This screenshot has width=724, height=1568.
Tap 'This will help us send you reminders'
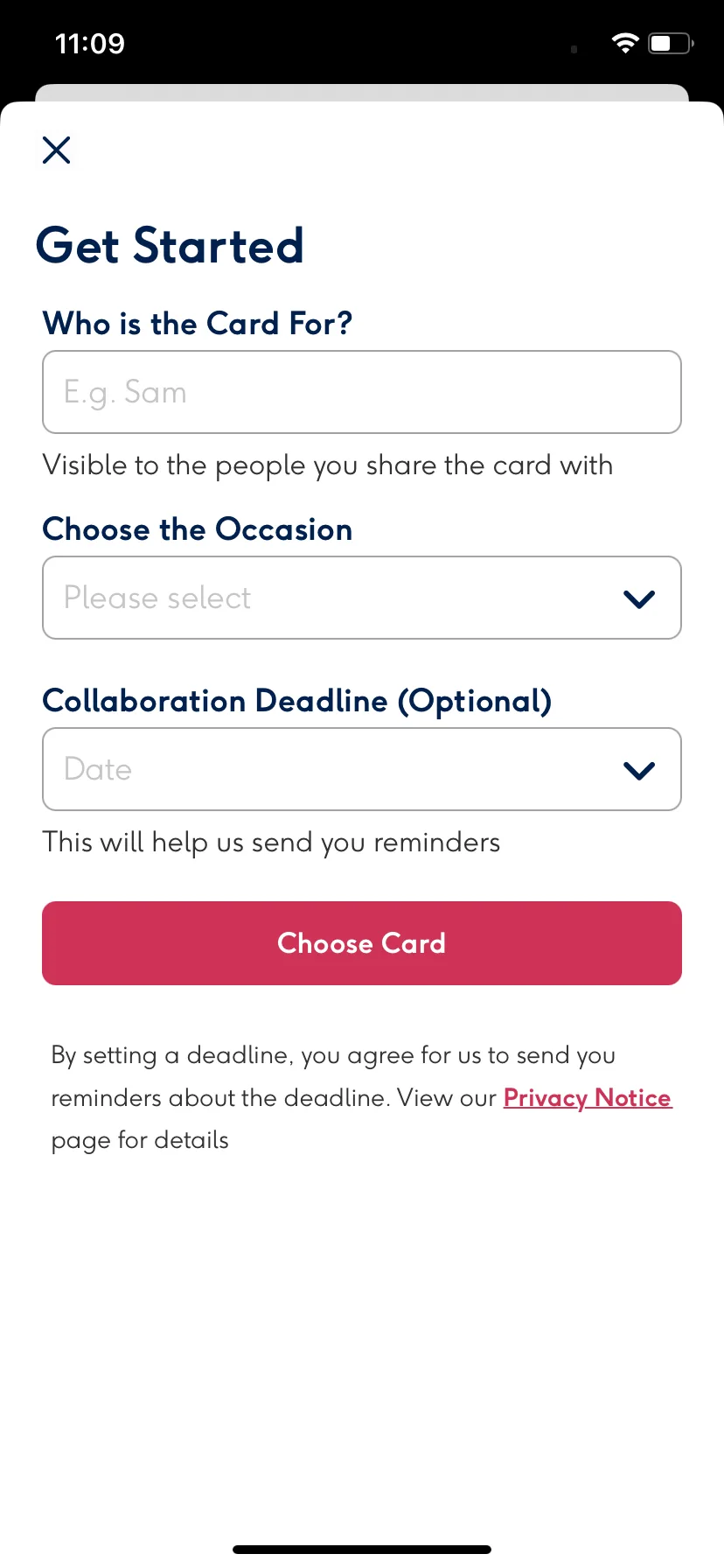coord(271,843)
